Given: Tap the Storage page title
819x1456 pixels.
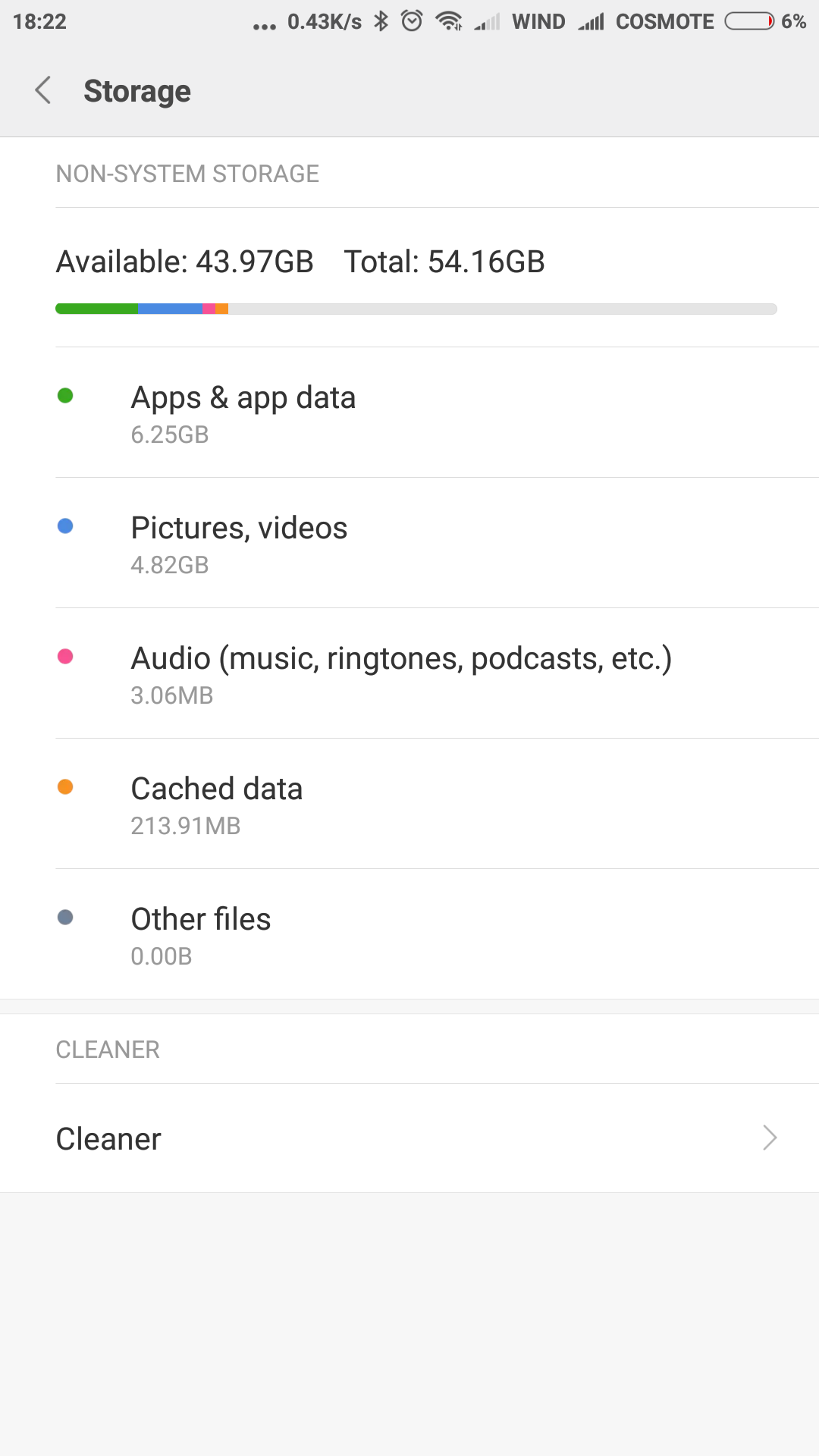Looking at the screenshot, I should click(x=137, y=91).
